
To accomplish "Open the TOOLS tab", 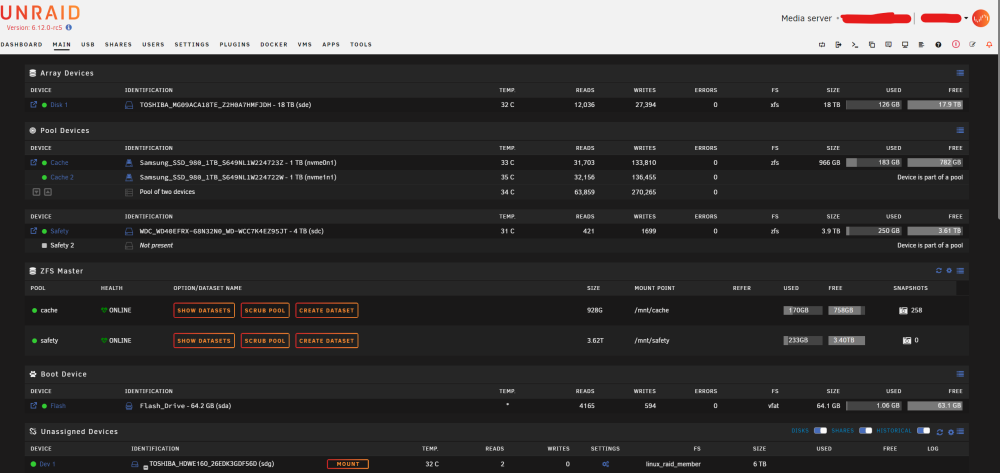I will tap(361, 45).
